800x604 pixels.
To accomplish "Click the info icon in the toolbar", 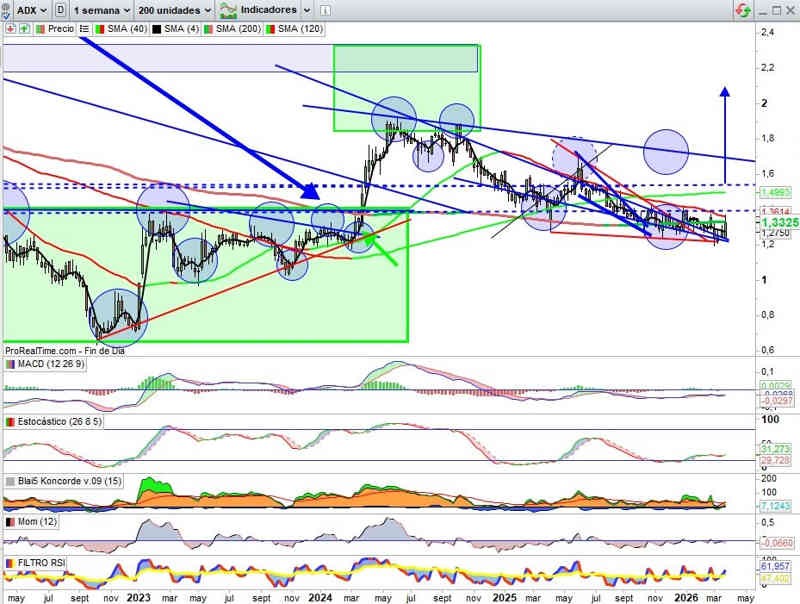I will coord(322,9).
